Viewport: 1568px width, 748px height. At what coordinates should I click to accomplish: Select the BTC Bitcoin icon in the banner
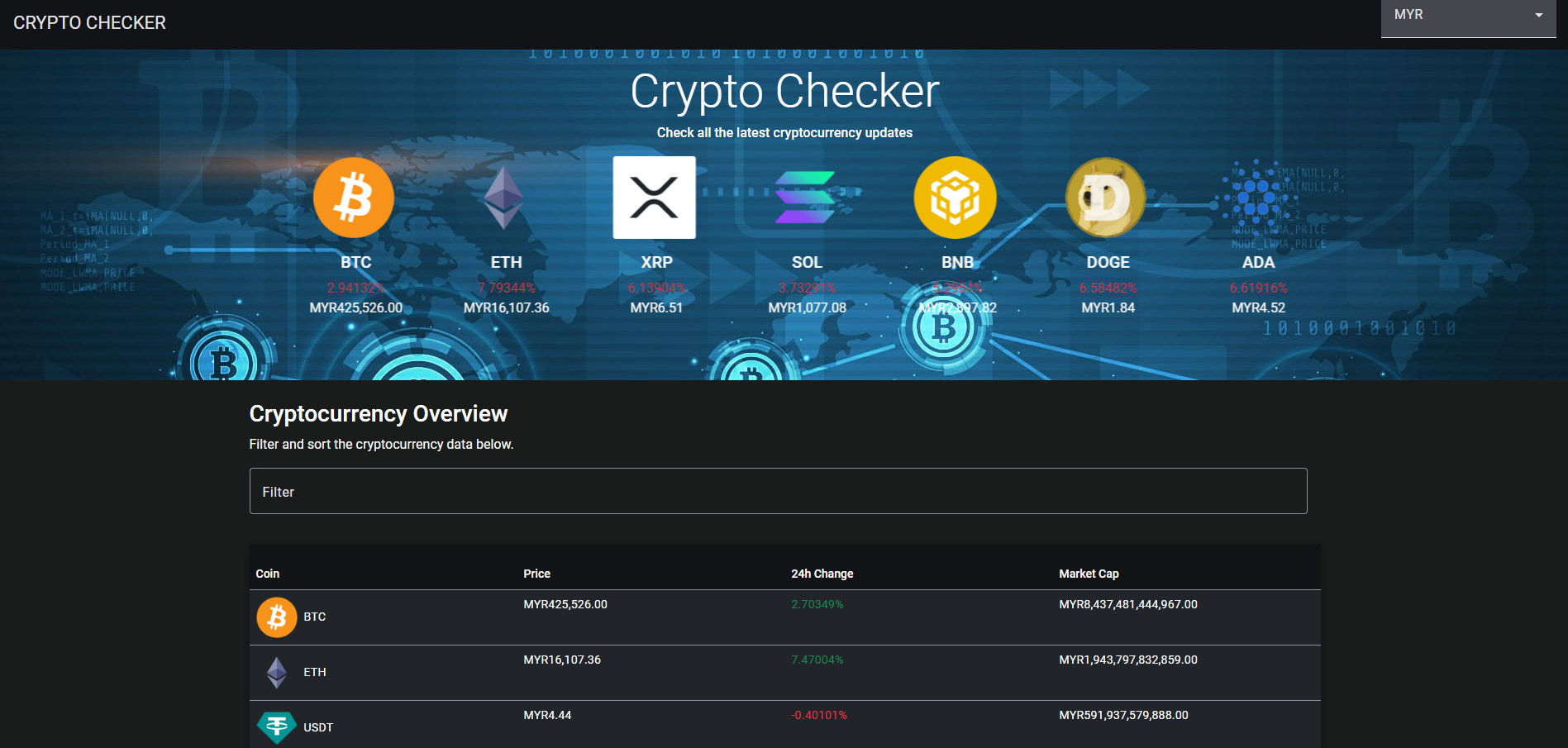pos(354,197)
